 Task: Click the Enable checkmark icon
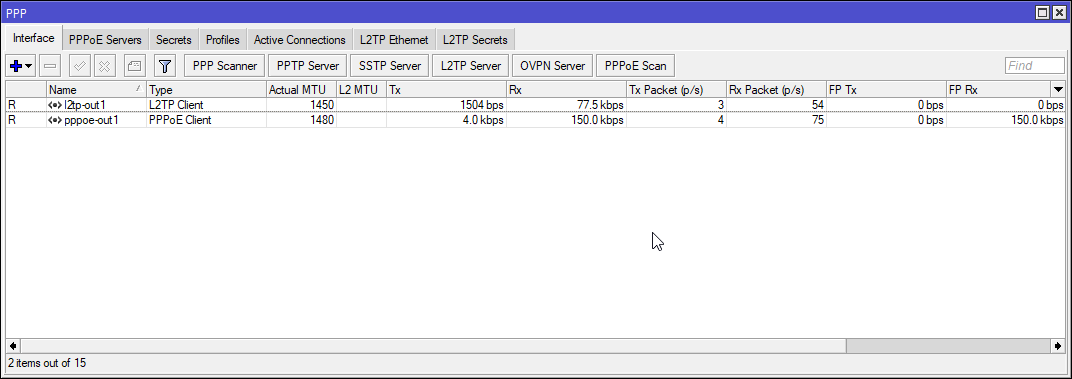[x=79, y=66]
